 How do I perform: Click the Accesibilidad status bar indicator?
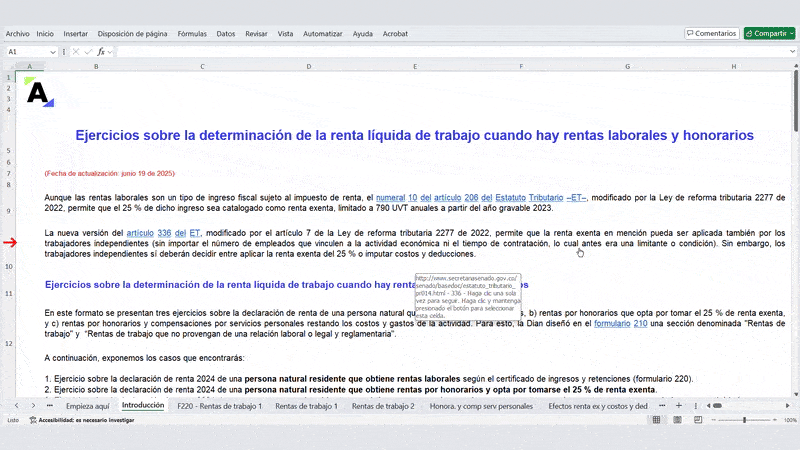click(85, 421)
